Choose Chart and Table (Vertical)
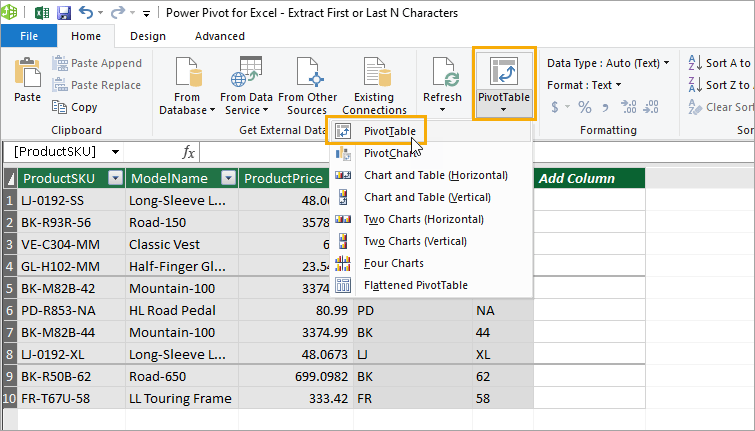The width and height of the screenshot is (755, 431). (x=431, y=197)
